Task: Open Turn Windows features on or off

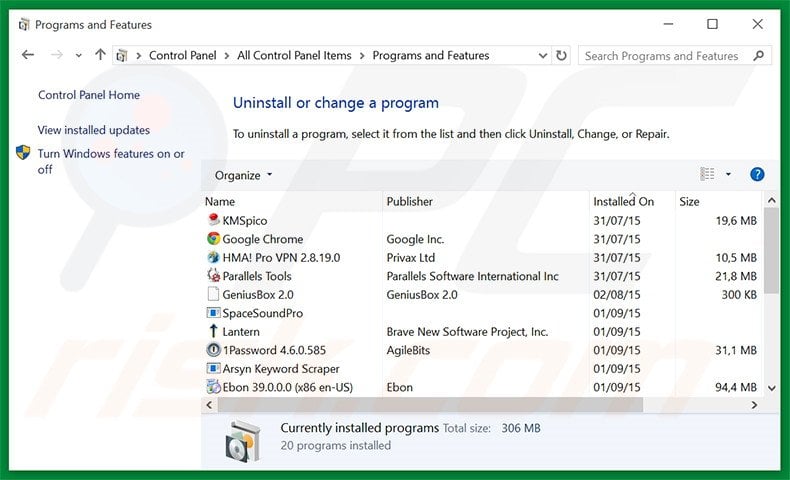Action: 111,161
